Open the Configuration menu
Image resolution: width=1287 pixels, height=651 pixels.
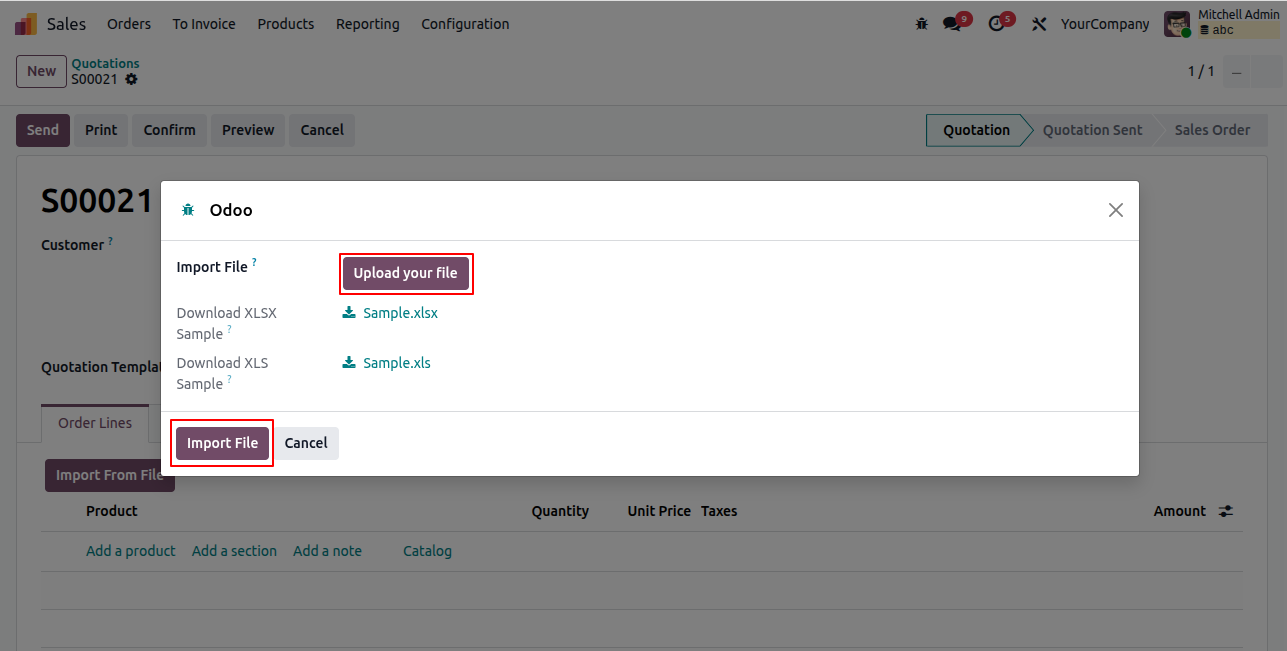click(465, 24)
